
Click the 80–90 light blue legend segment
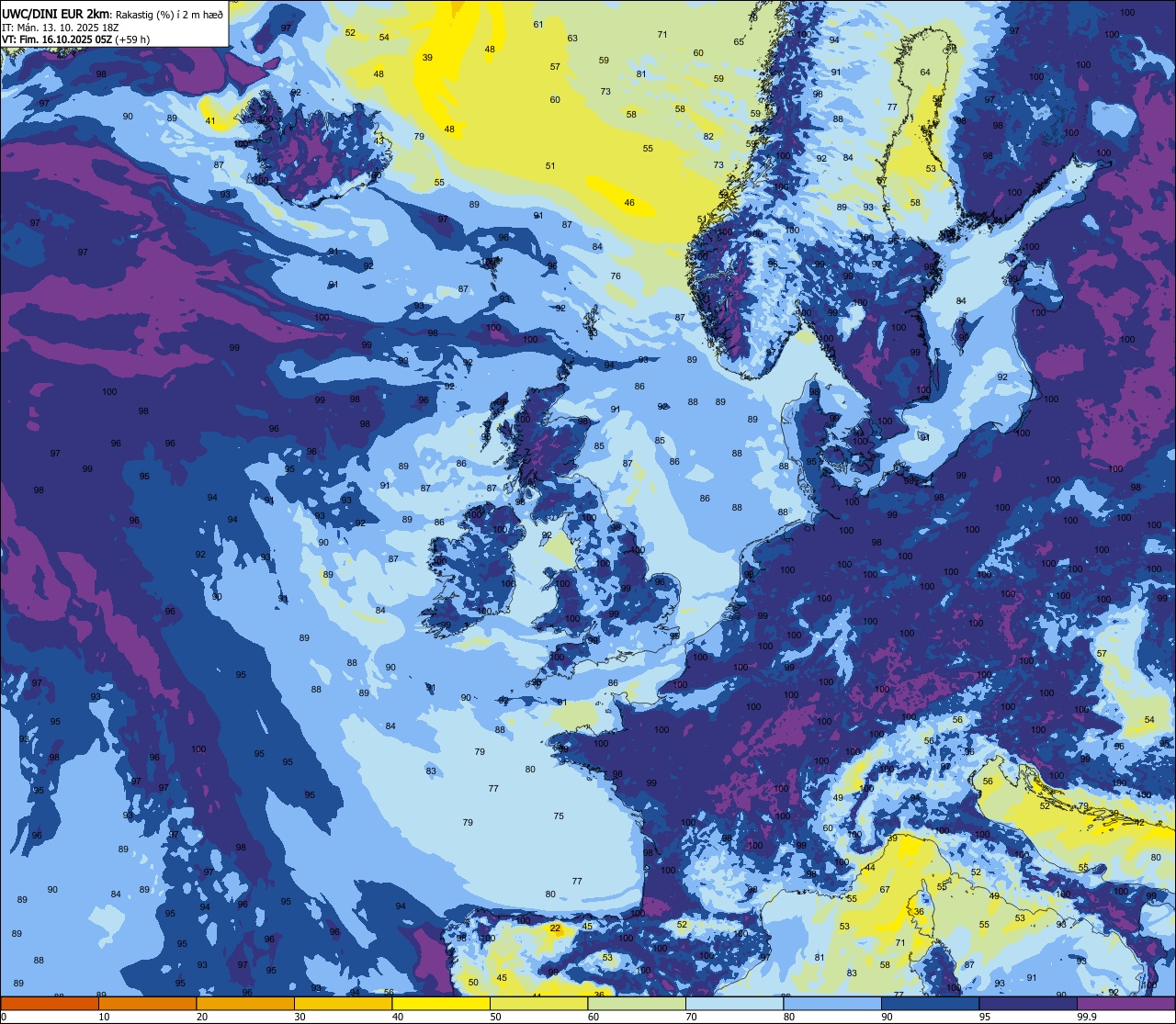(x=832, y=1004)
